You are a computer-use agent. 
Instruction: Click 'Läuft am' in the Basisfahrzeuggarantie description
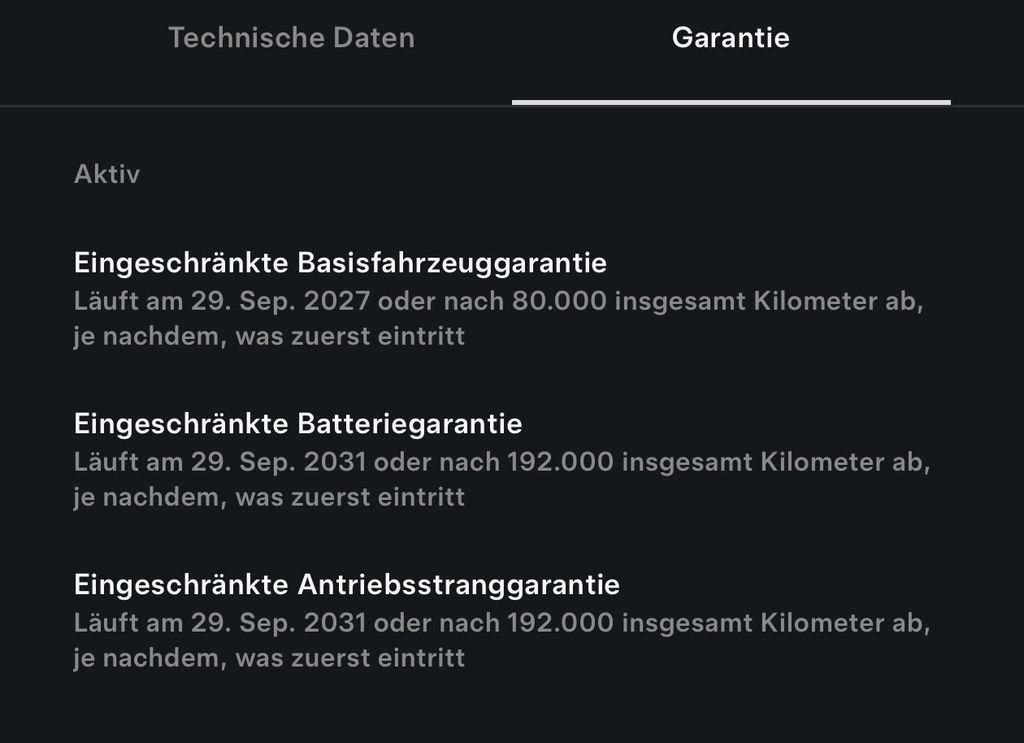pyautogui.click(x=128, y=301)
